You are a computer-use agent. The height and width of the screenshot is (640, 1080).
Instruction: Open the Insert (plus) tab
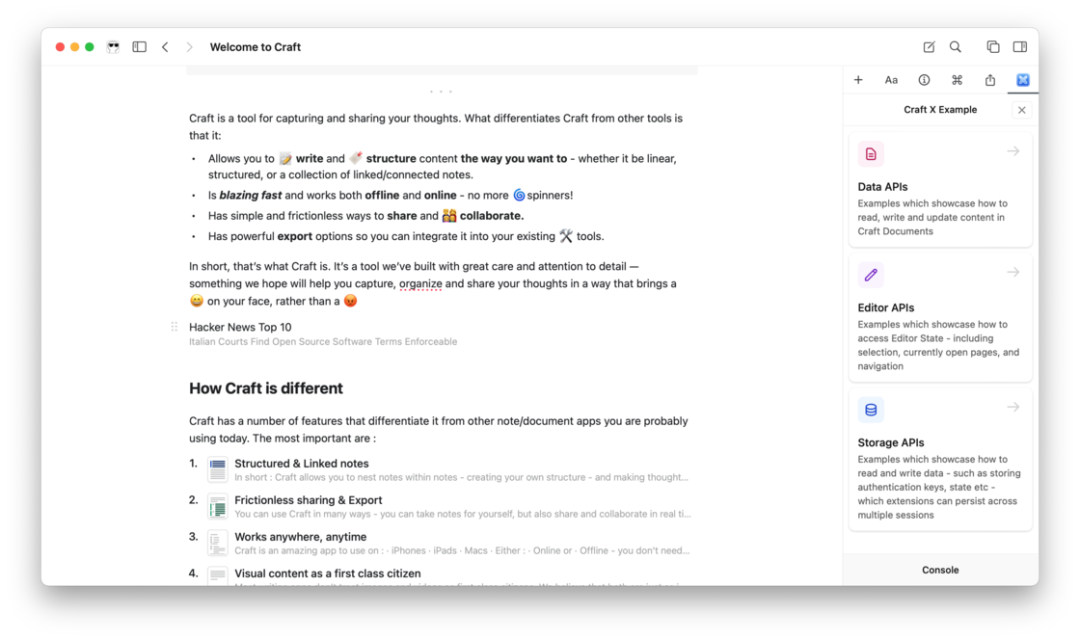pyautogui.click(x=858, y=80)
